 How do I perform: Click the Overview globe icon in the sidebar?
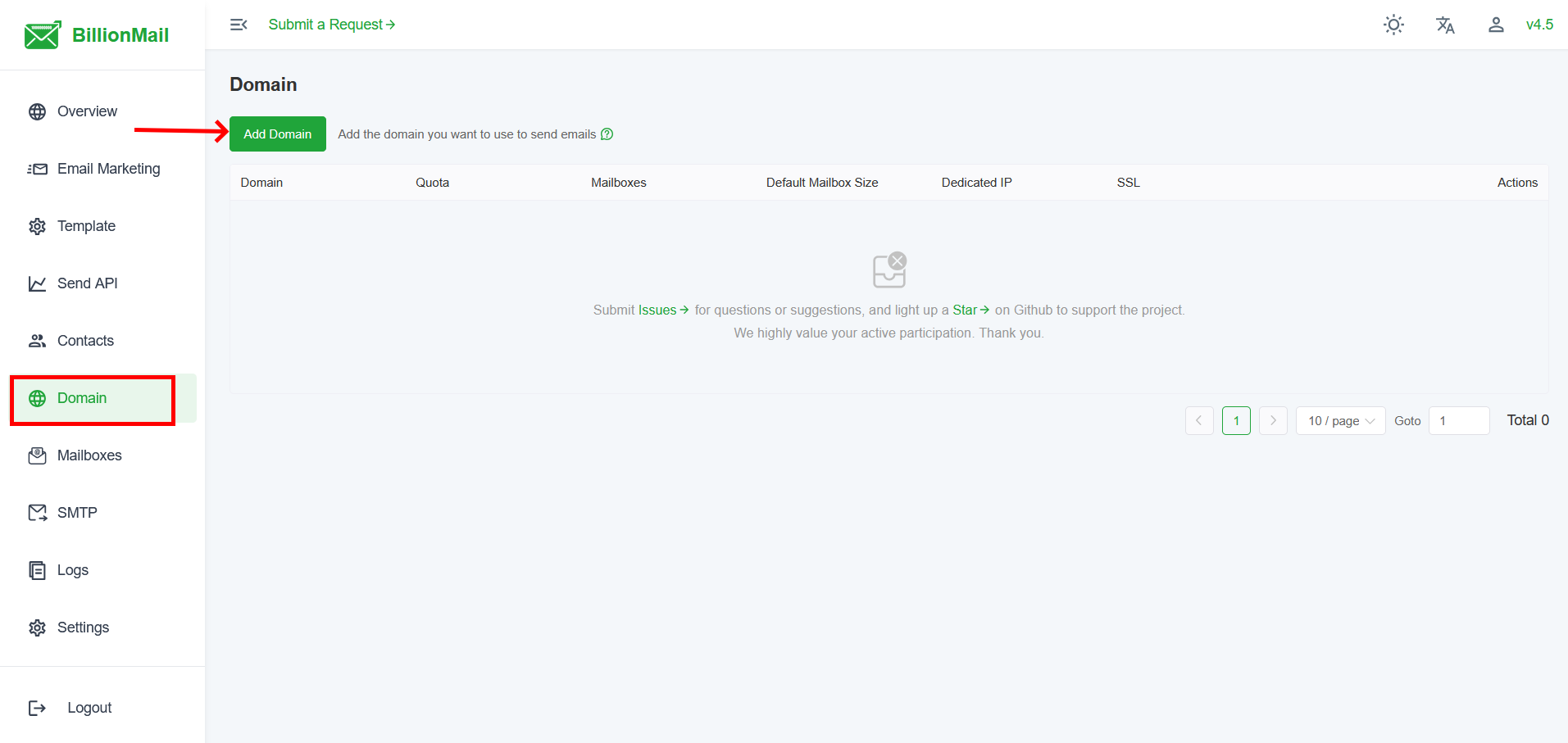[x=37, y=111]
